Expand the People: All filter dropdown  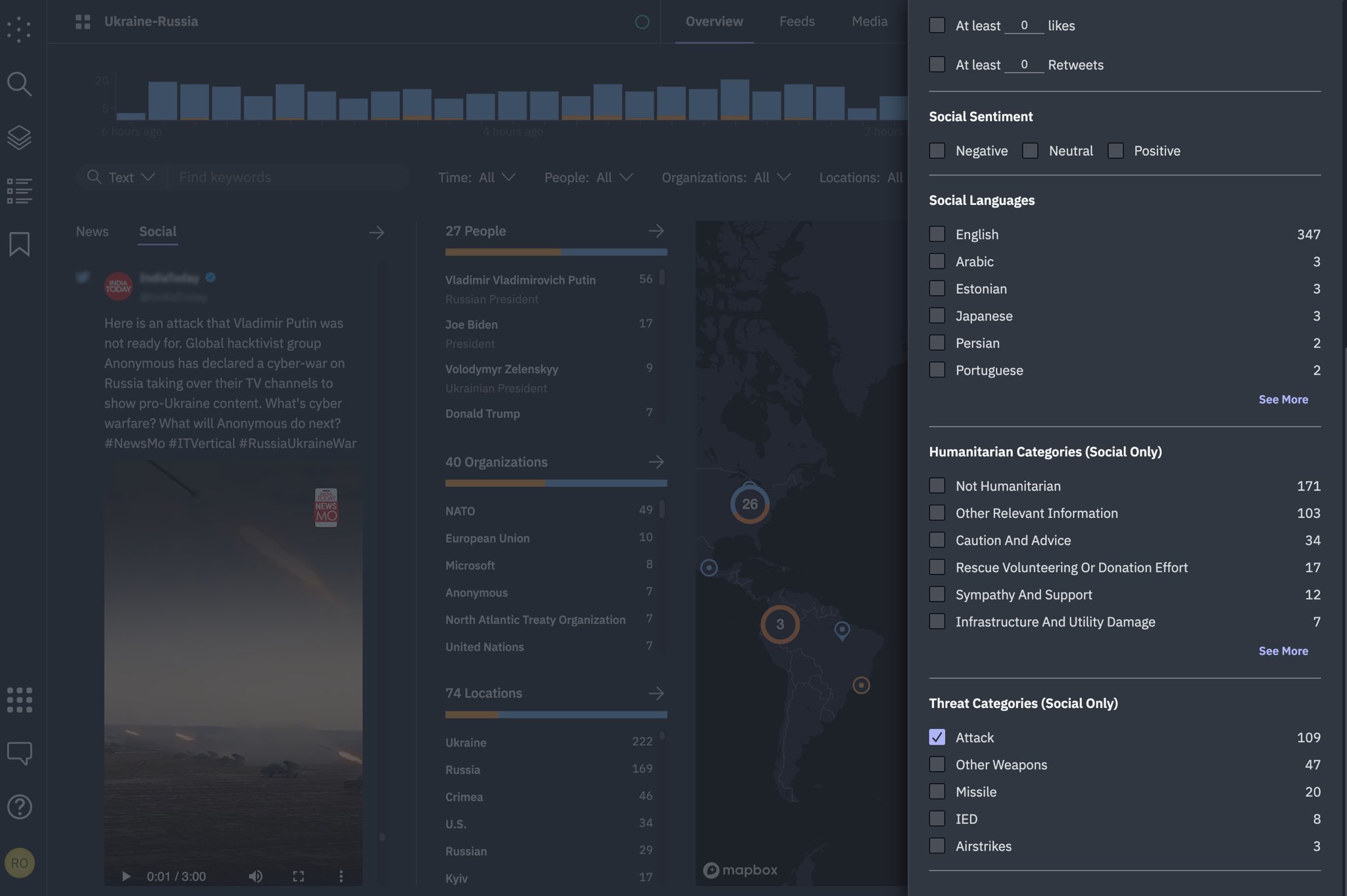(588, 177)
